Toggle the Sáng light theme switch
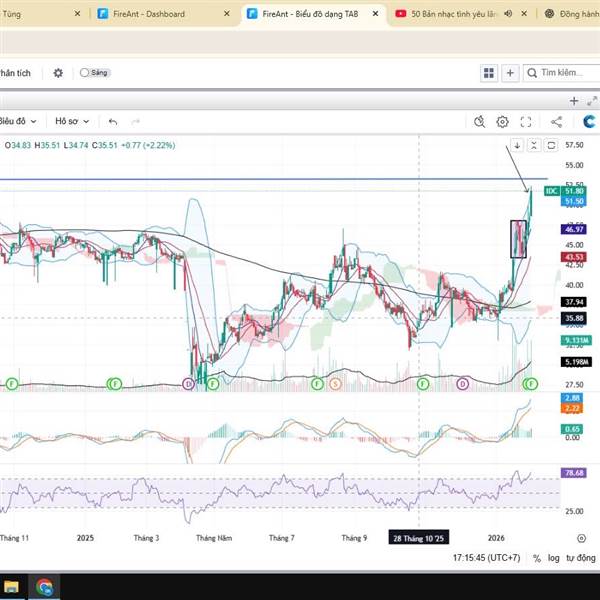The image size is (600, 600). click(94, 73)
